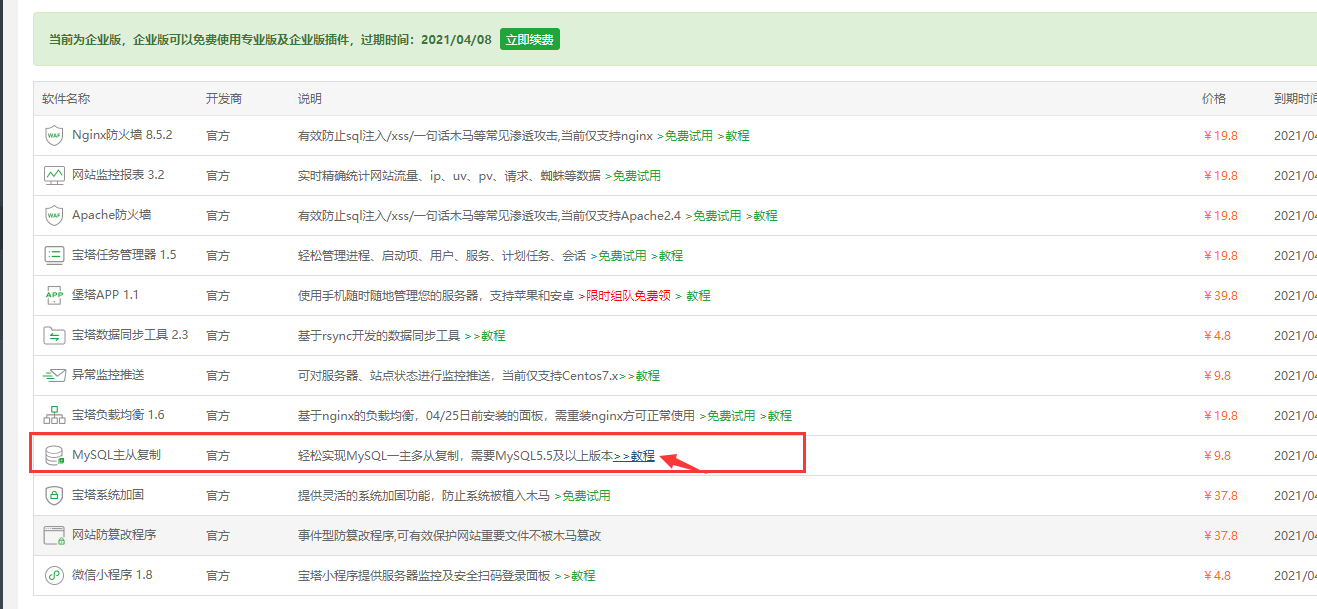Viewport: 1317px width, 609px height.
Task: Click the MySQL主从复制 database icon
Action: point(54,455)
